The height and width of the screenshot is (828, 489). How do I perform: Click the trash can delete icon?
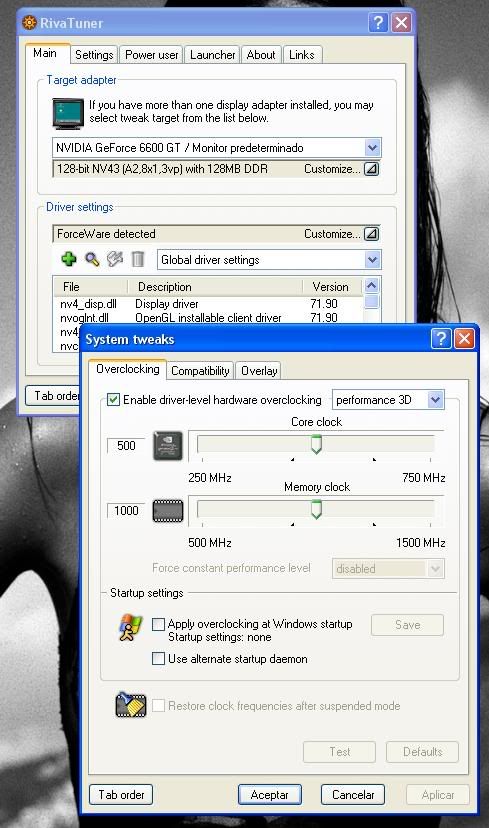click(138, 259)
